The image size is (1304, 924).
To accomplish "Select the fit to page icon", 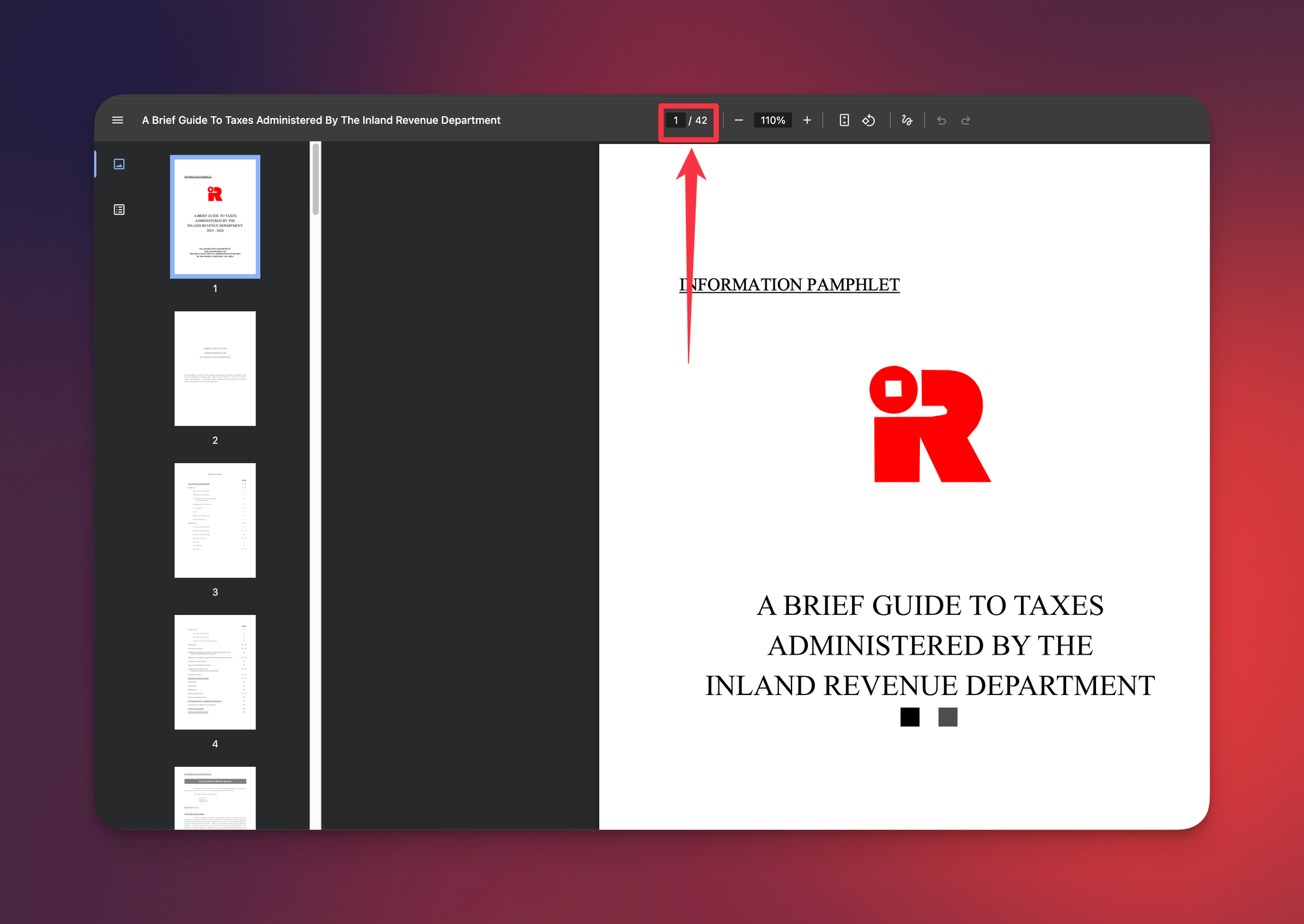I will click(x=844, y=120).
